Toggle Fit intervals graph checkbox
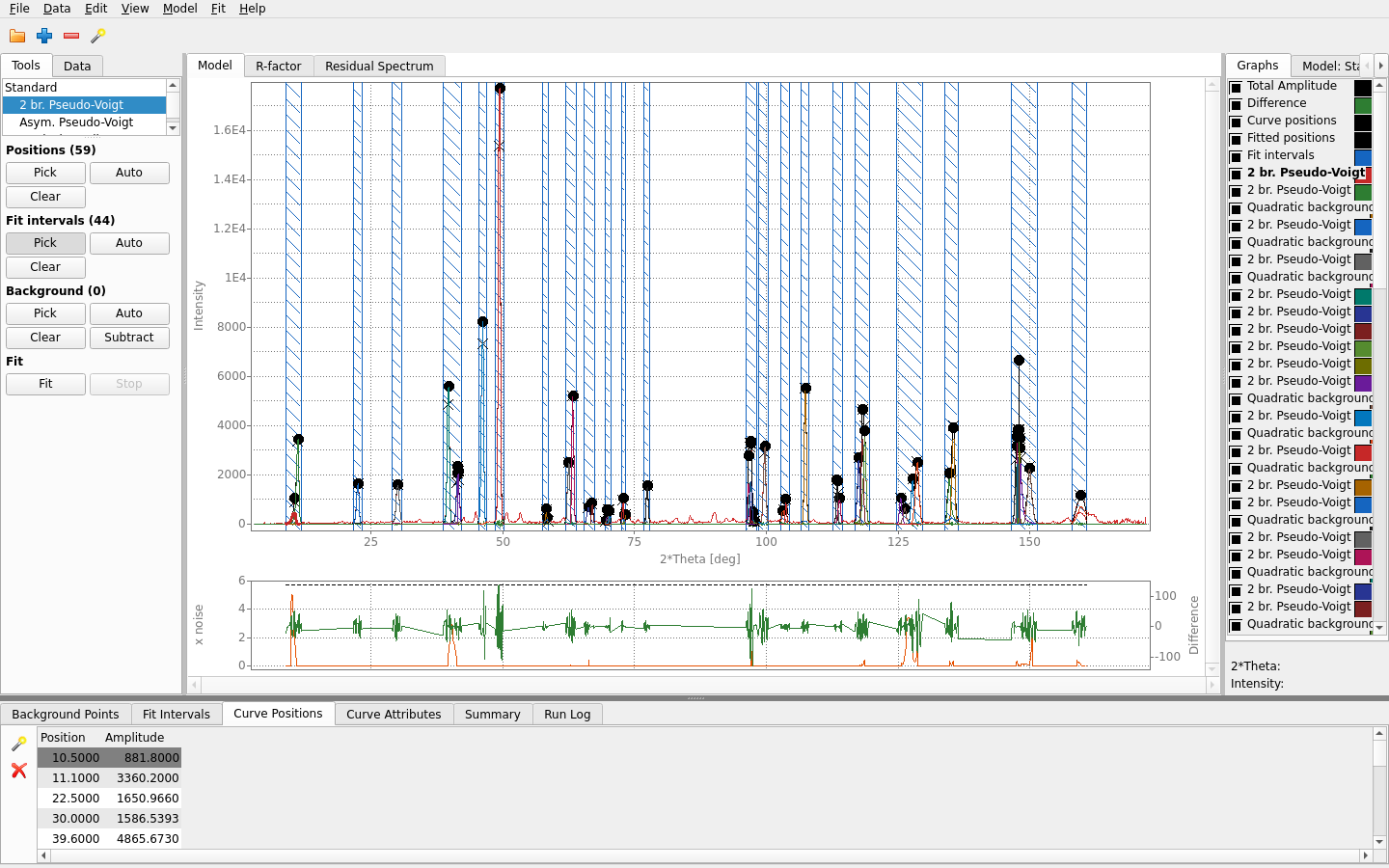Viewport: 1389px width, 868px height. [1236, 156]
